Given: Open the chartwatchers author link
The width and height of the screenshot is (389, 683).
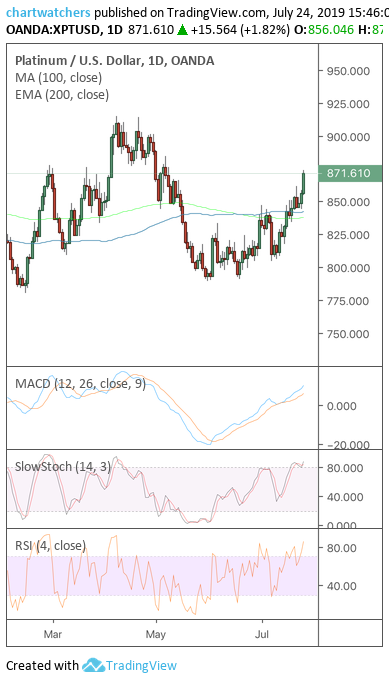Looking at the screenshot, I should [48, 12].
